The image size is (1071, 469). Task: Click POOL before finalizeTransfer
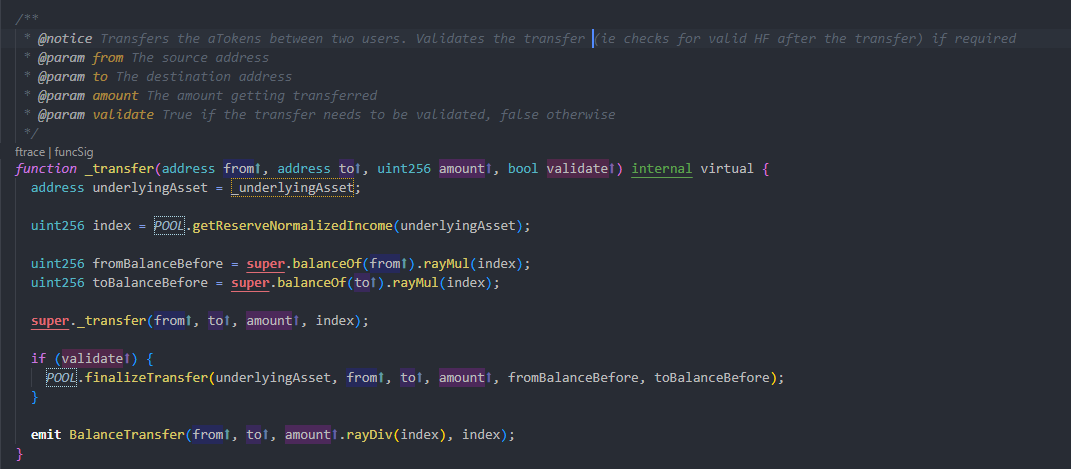click(x=60, y=377)
